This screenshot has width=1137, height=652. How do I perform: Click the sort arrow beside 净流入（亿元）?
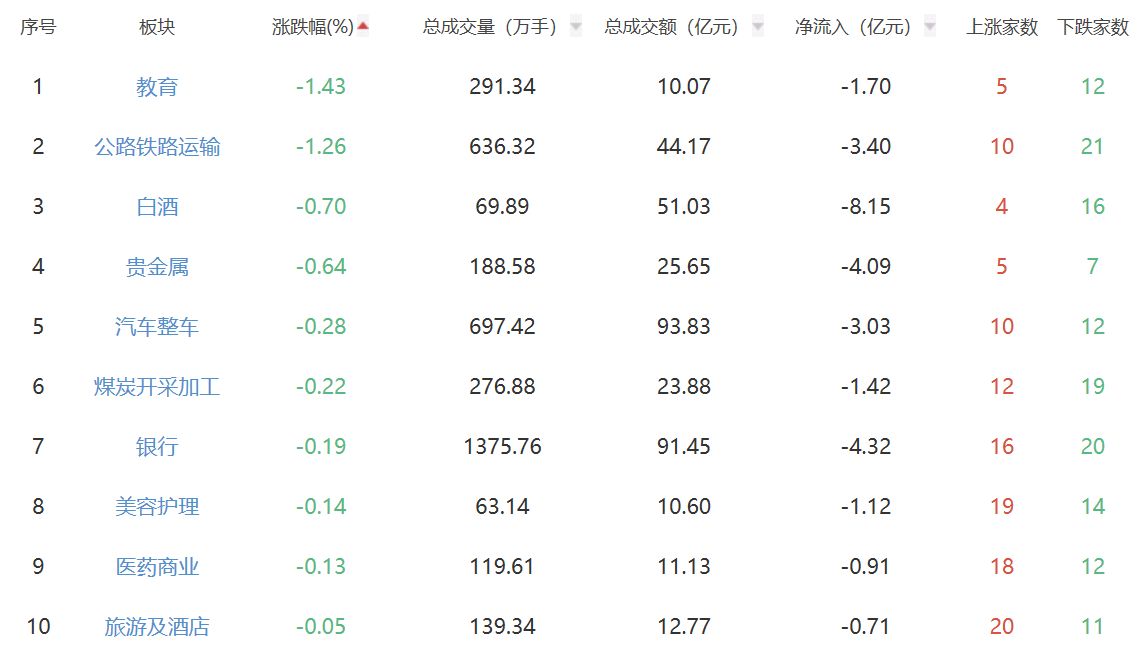click(930, 27)
